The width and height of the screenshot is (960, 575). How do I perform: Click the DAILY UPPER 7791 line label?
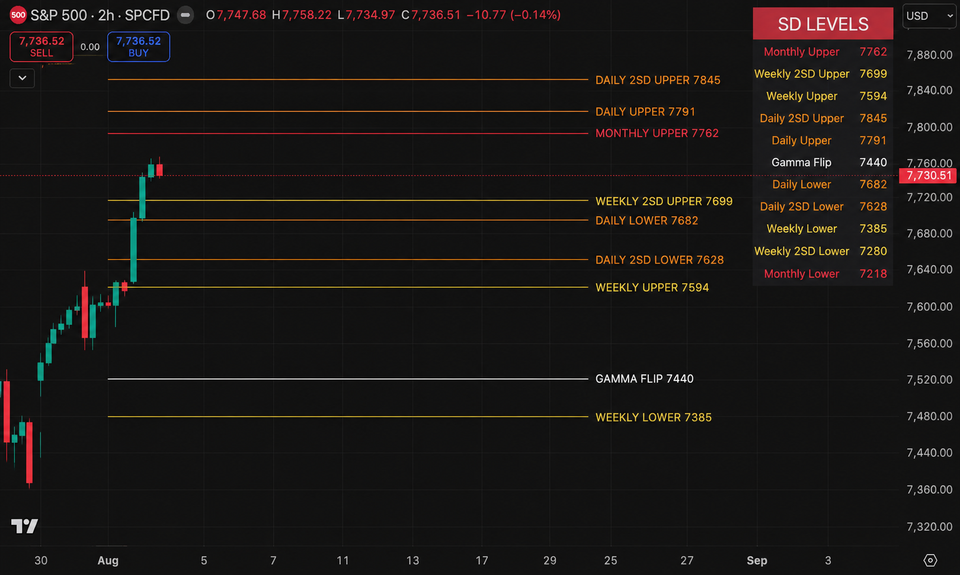click(645, 112)
